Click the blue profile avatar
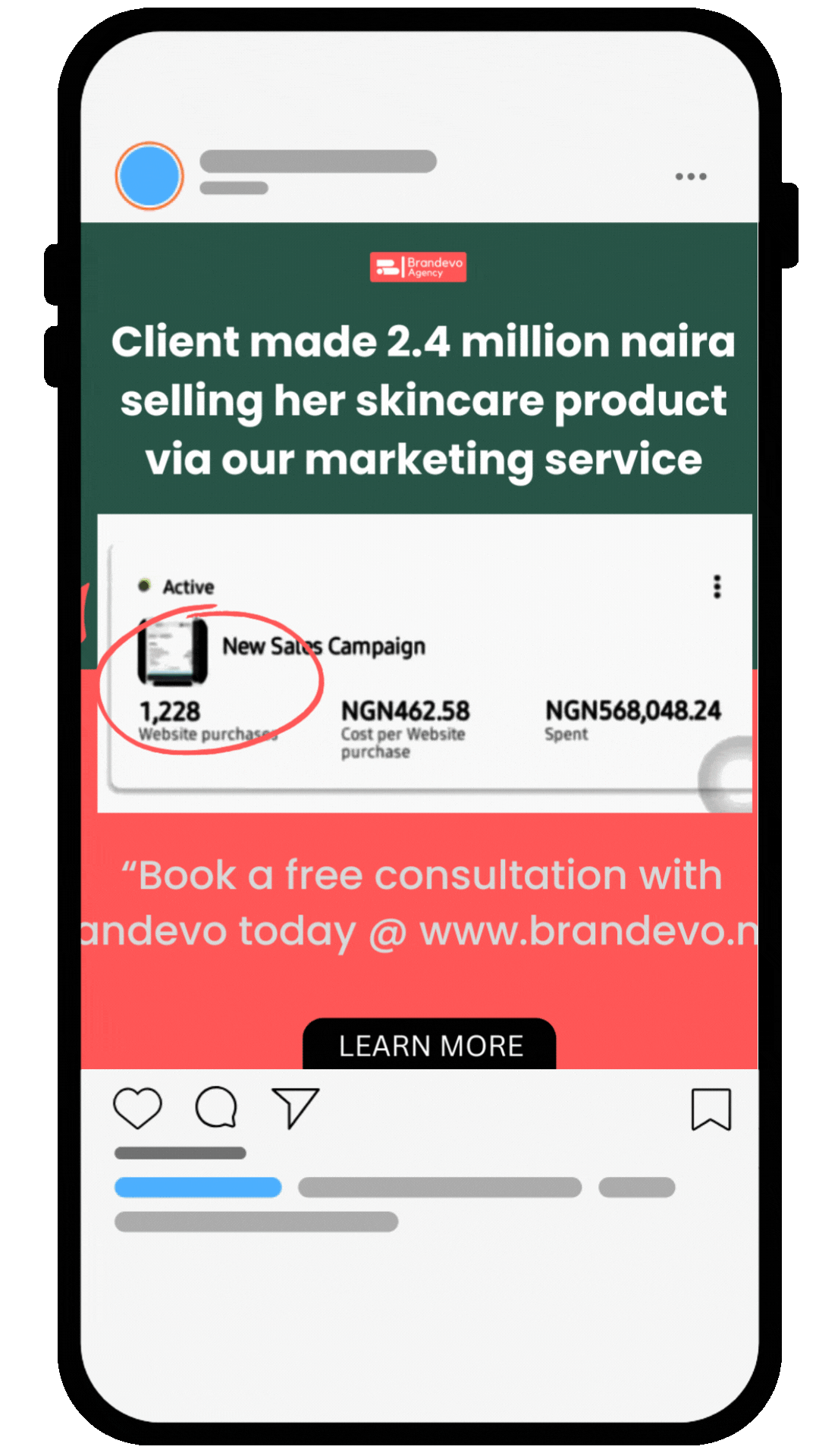The height and width of the screenshot is (1456, 819). pos(149,176)
